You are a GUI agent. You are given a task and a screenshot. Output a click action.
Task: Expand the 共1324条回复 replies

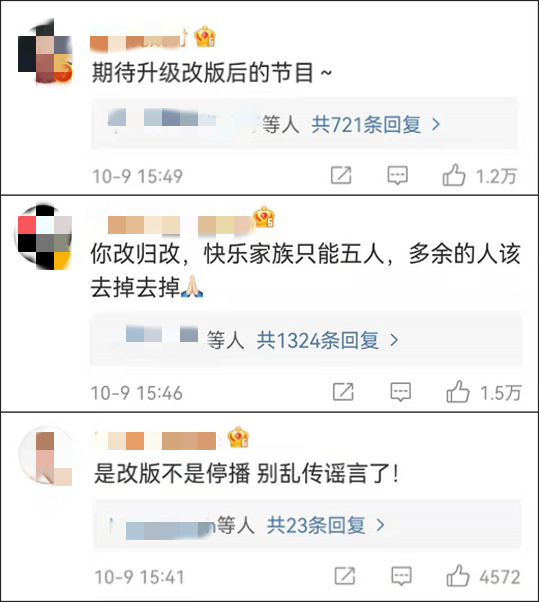coord(327,341)
